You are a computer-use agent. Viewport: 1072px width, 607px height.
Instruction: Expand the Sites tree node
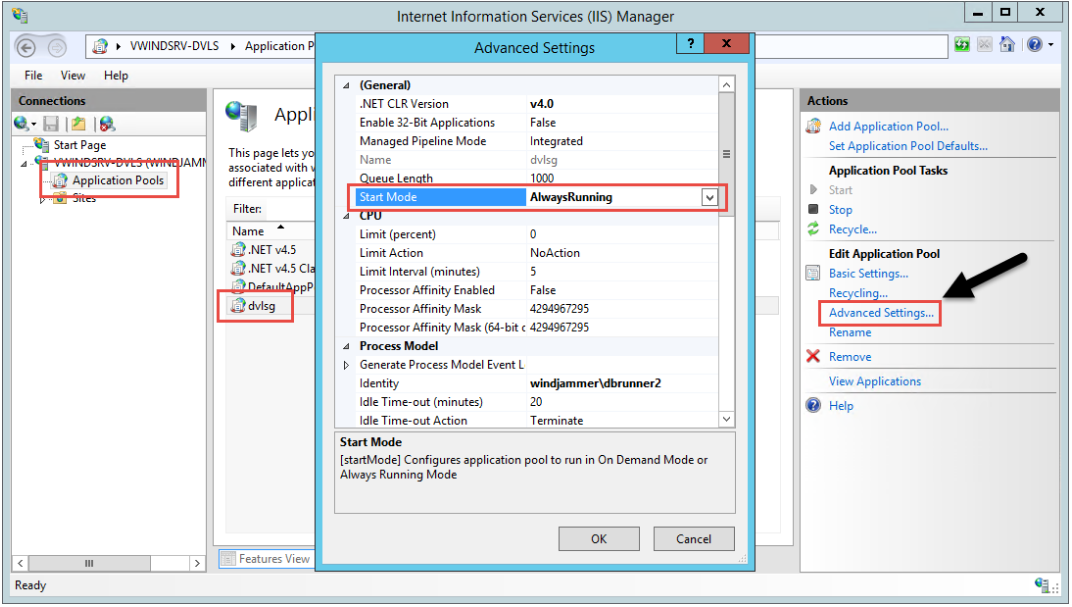pyautogui.click(x=42, y=199)
